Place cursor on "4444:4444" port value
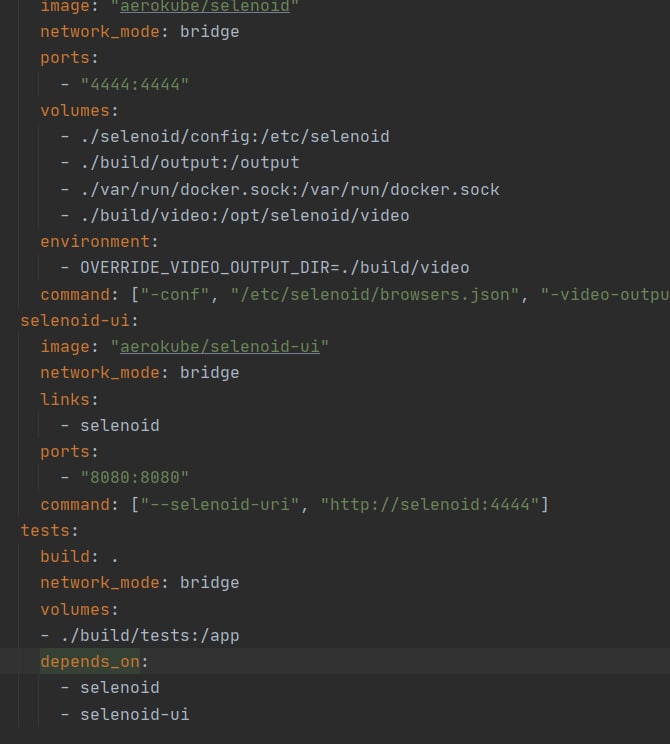The width and height of the screenshot is (670, 744). coord(135,84)
